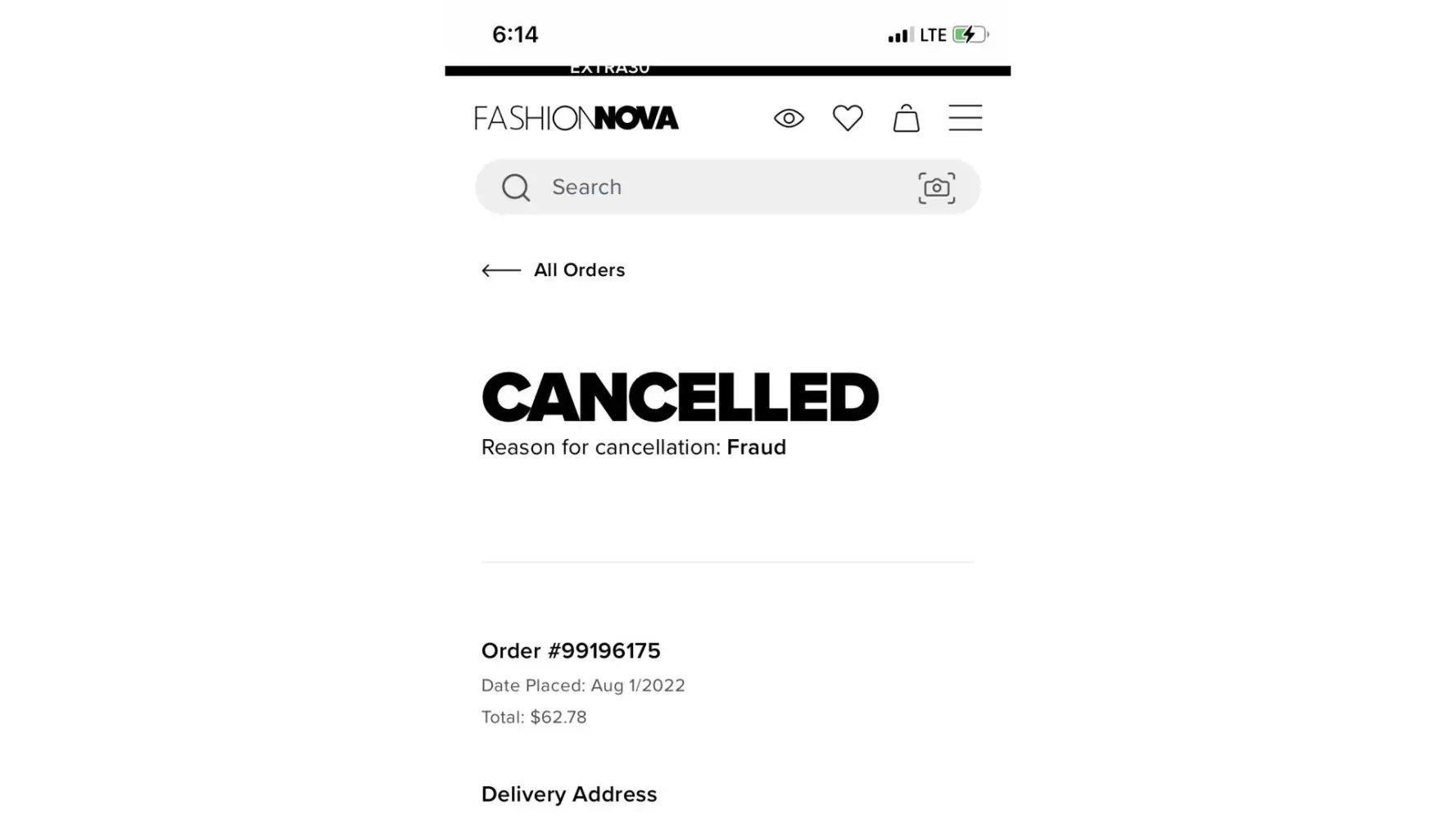Tap the Delivery Address heading
This screenshot has height=819, width=1456.
coord(569,794)
